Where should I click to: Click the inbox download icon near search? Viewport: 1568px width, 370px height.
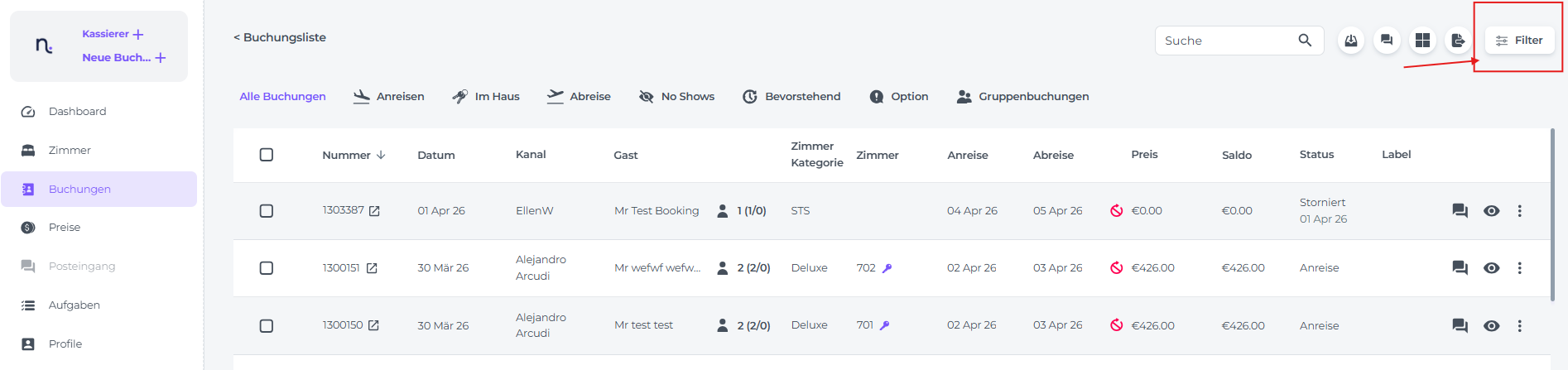tap(1350, 40)
